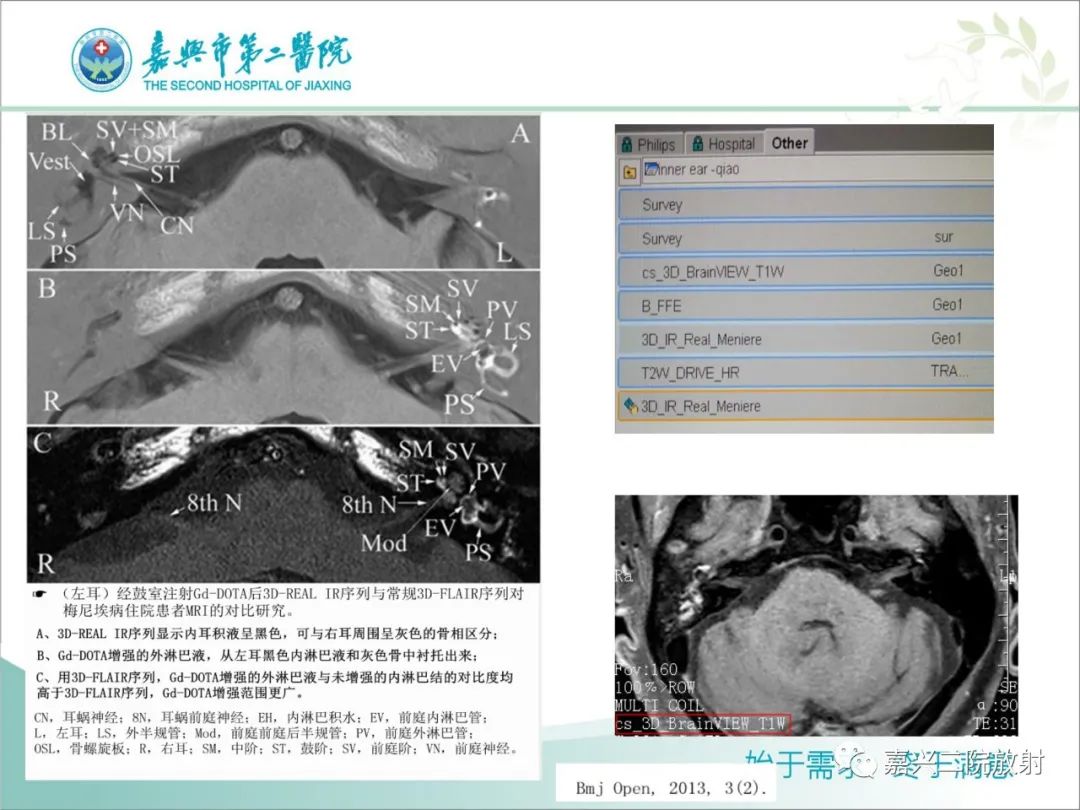Select 3D_IR_Real_Meniere row with Geo1
Screen dimensions: 1080x810
click(805, 340)
